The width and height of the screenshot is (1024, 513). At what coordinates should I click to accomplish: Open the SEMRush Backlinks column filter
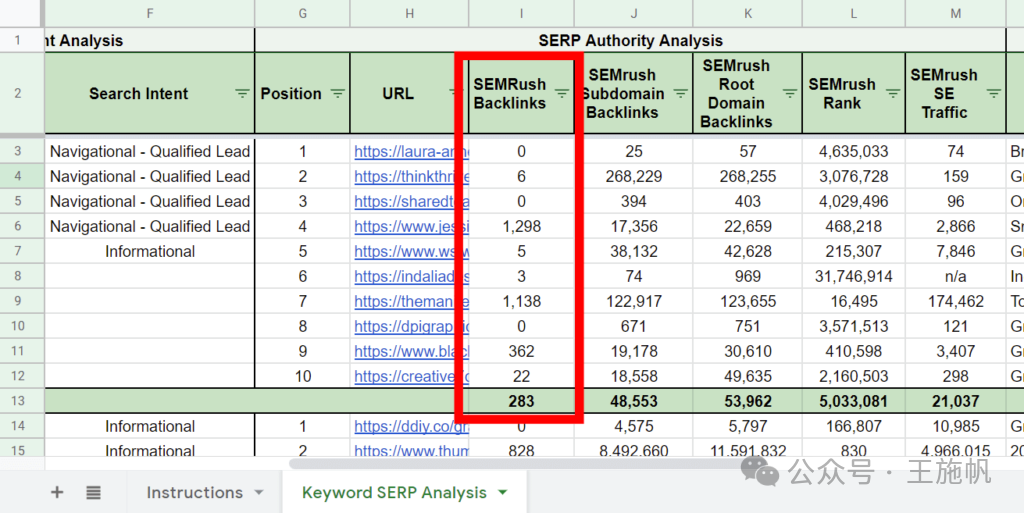coord(562,93)
